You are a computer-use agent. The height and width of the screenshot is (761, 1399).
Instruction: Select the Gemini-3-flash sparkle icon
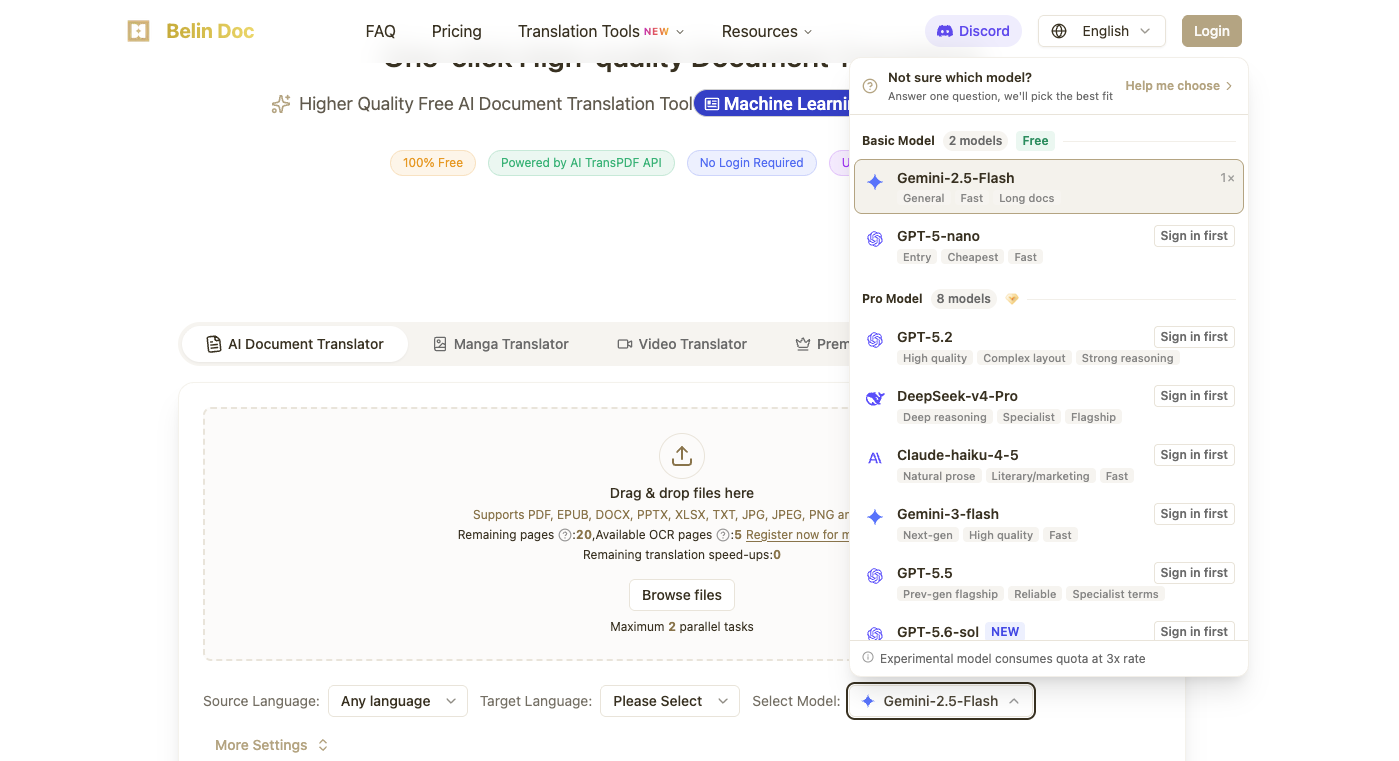click(x=875, y=517)
